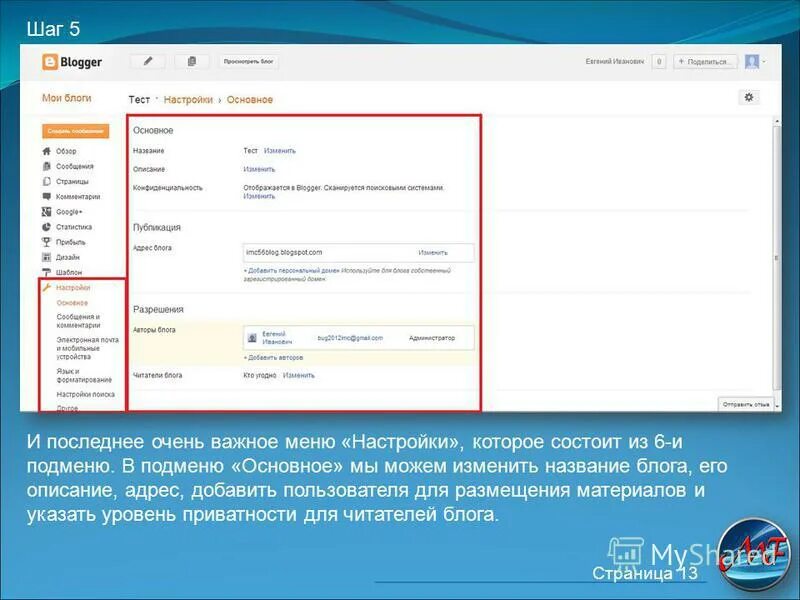Open Google+ sidebar icon
This screenshot has height=600, width=800.
[x=46, y=212]
